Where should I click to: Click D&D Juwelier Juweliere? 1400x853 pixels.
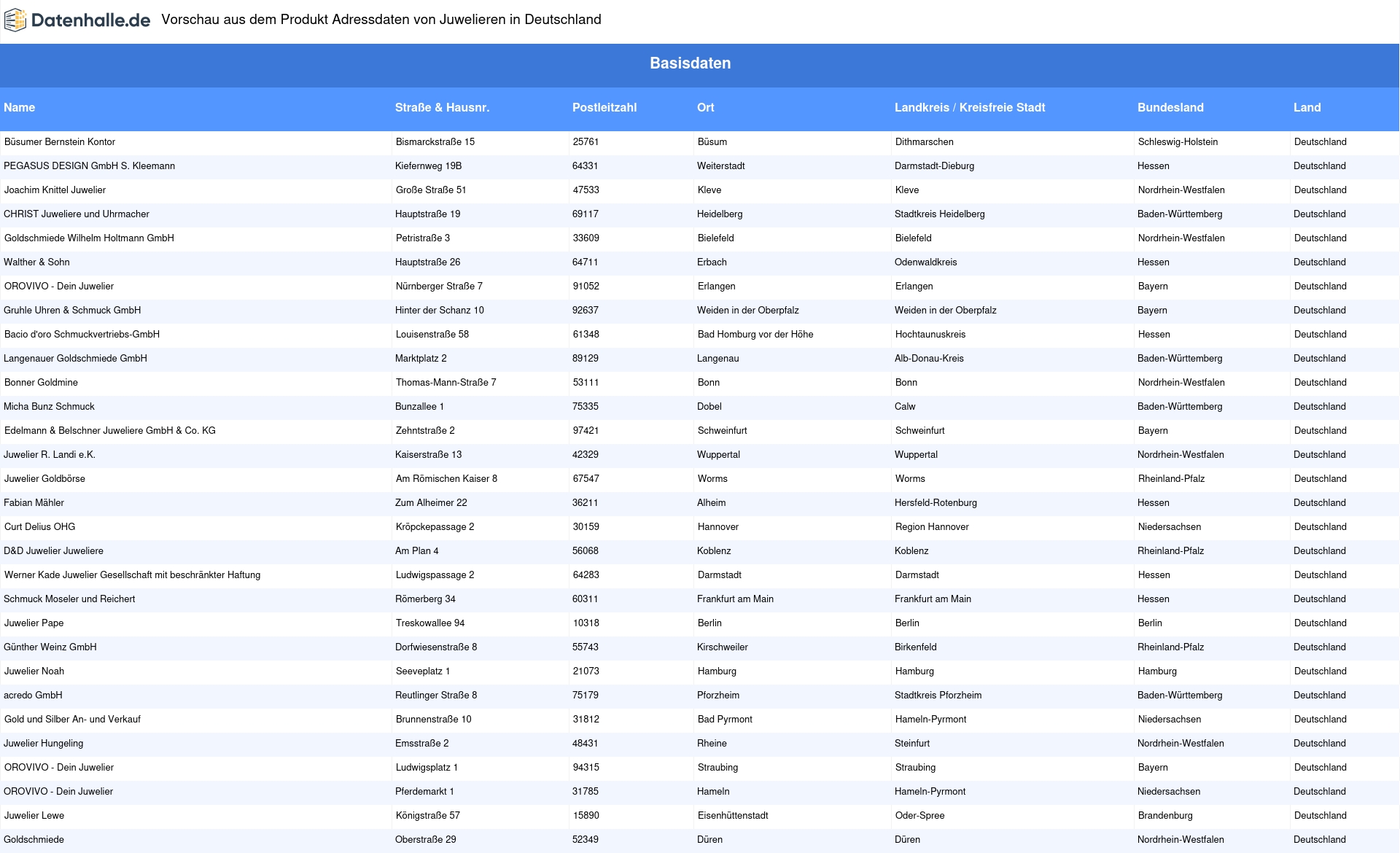(54, 551)
